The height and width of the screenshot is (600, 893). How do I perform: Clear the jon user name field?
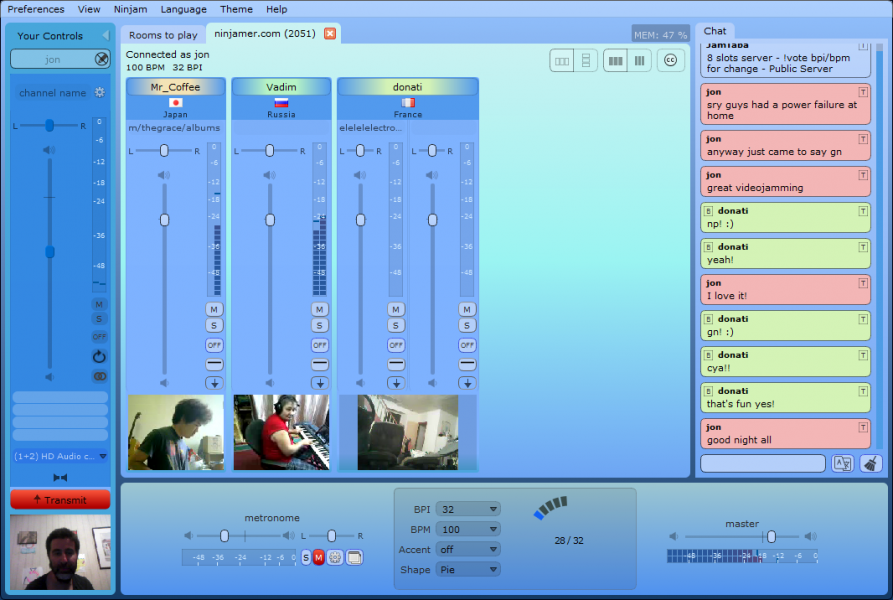pyautogui.click(x=101, y=59)
